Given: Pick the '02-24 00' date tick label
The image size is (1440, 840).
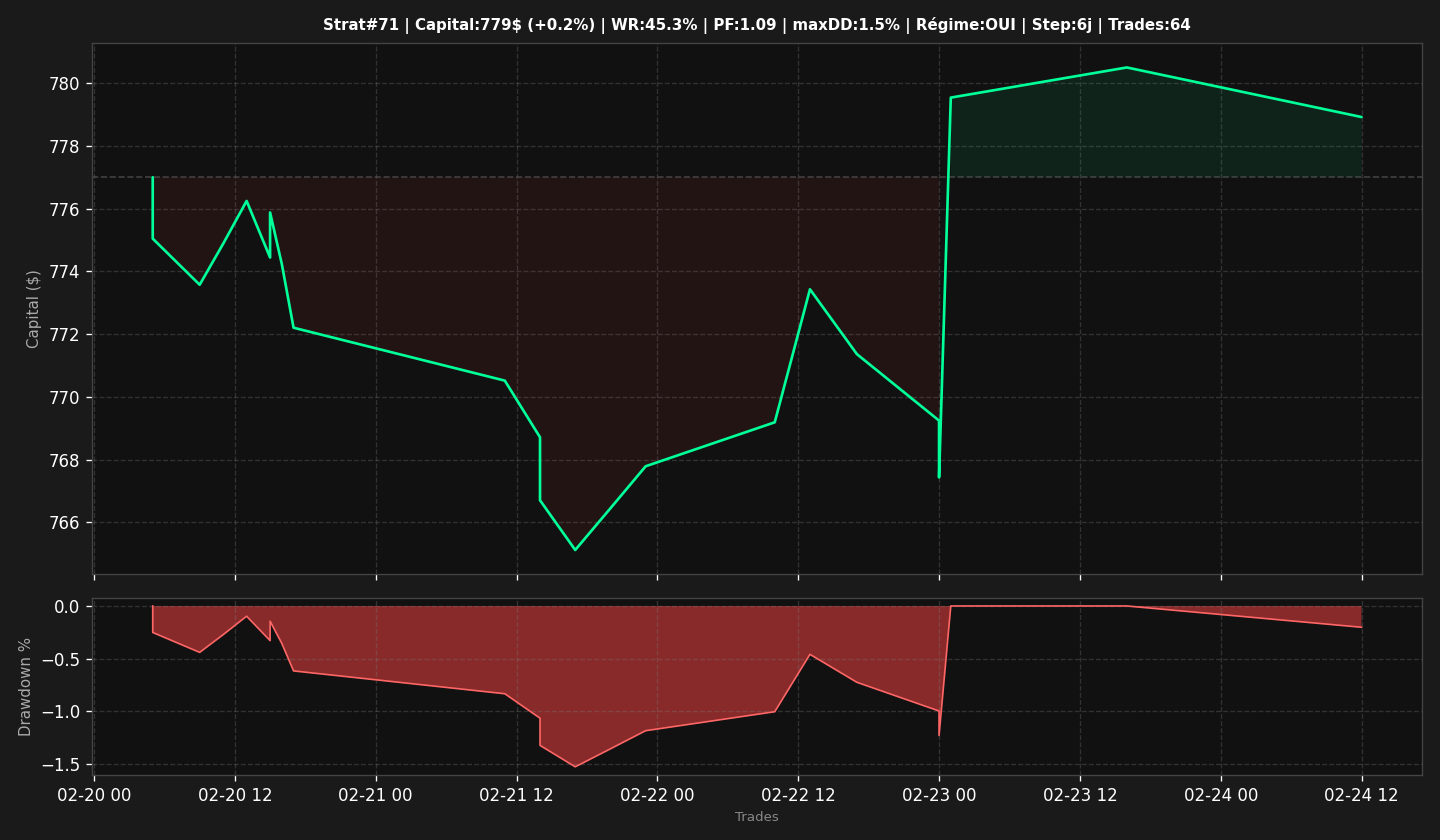Looking at the screenshot, I should tap(1221, 795).
